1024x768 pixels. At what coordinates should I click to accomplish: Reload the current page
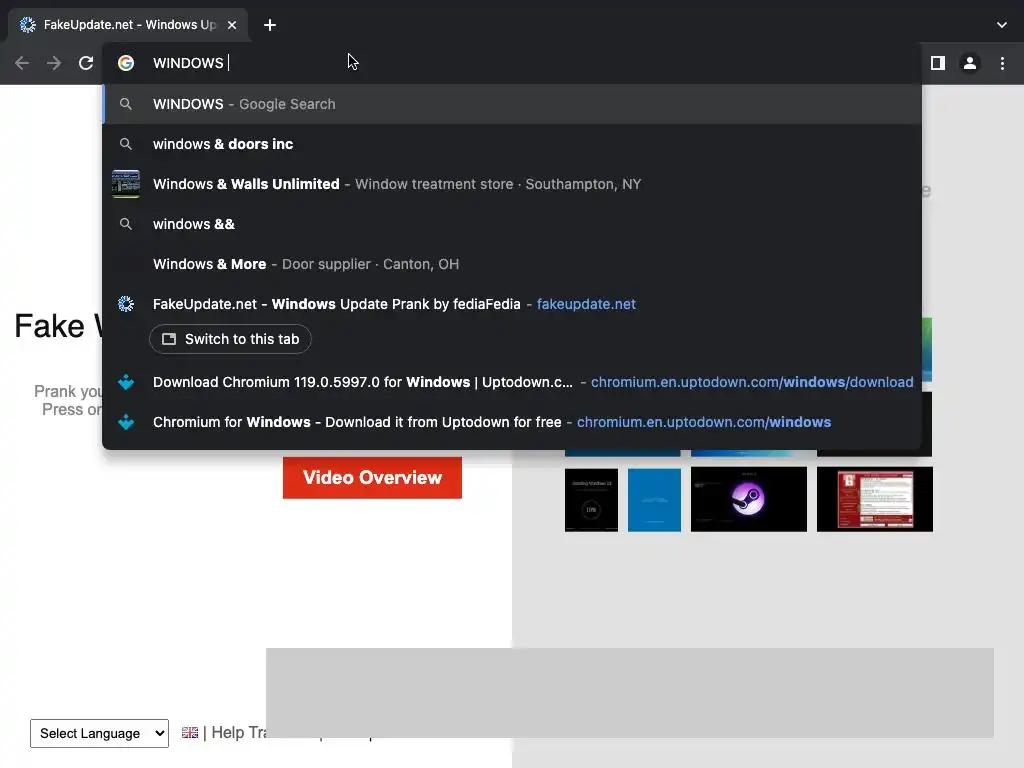pos(86,63)
